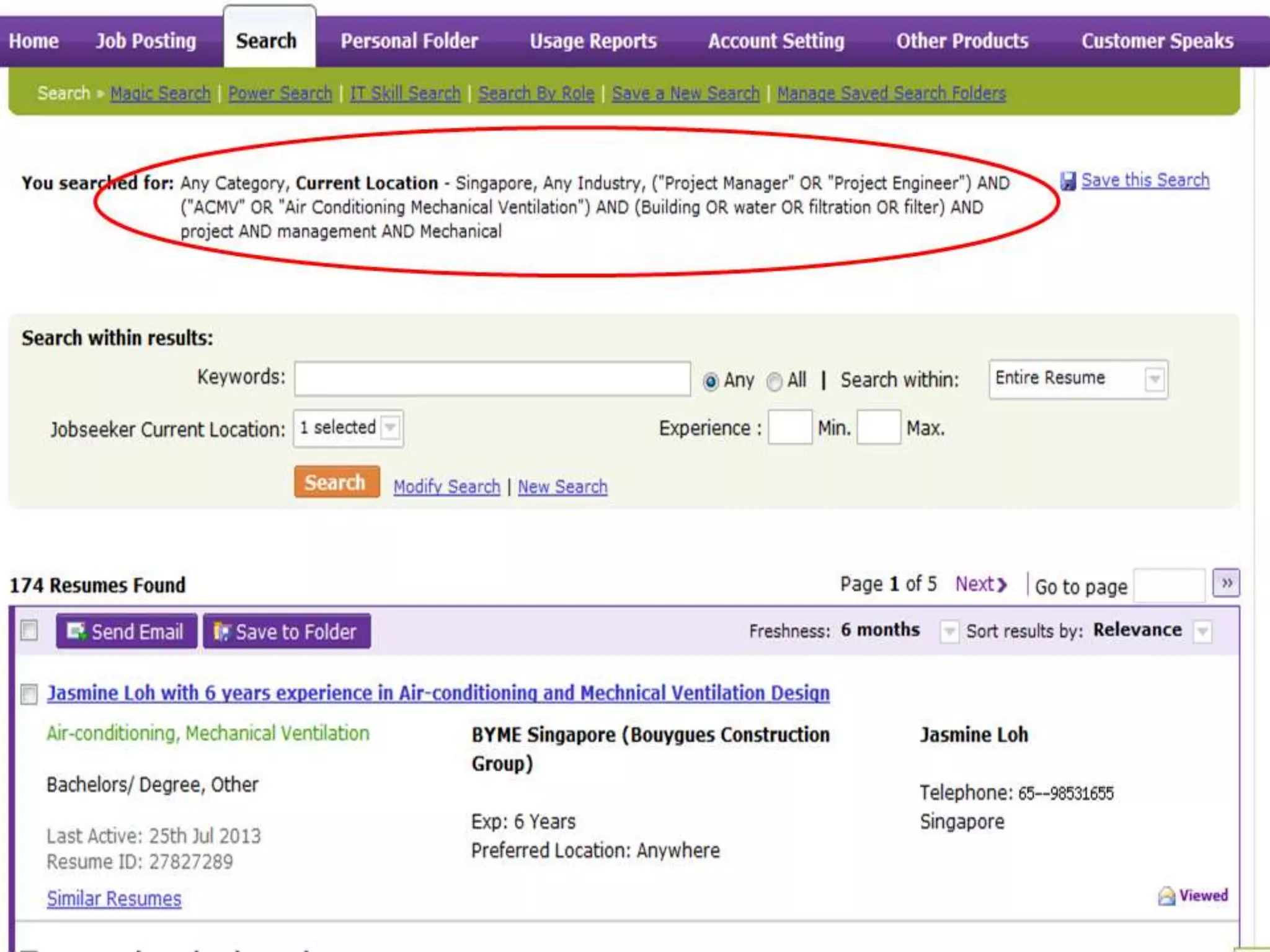The image size is (1270, 952).
Task: Open the Entire Resume search within dropdown
Action: (x=1154, y=379)
